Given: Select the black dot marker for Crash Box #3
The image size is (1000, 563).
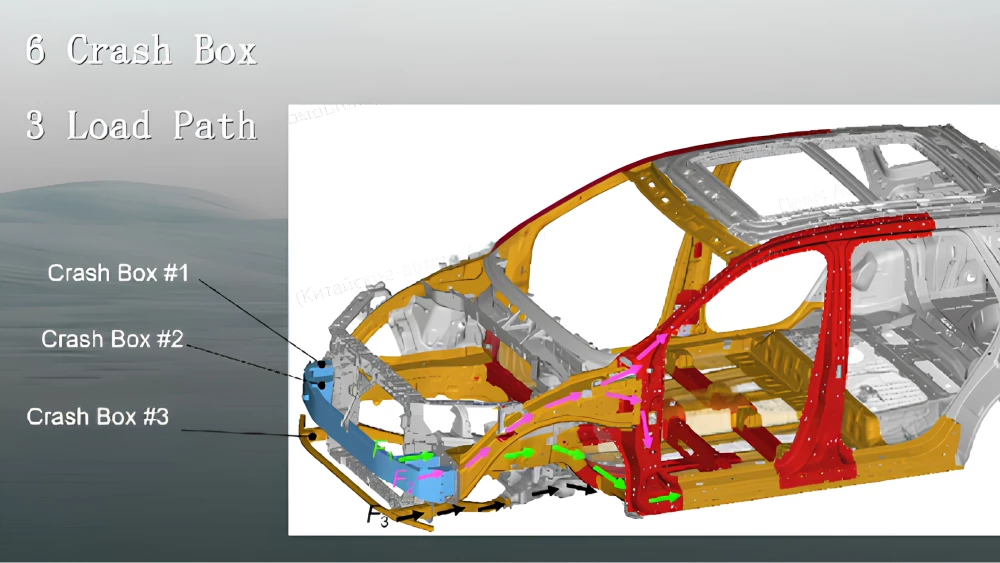Looking at the screenshot, I should pos(313,436).
